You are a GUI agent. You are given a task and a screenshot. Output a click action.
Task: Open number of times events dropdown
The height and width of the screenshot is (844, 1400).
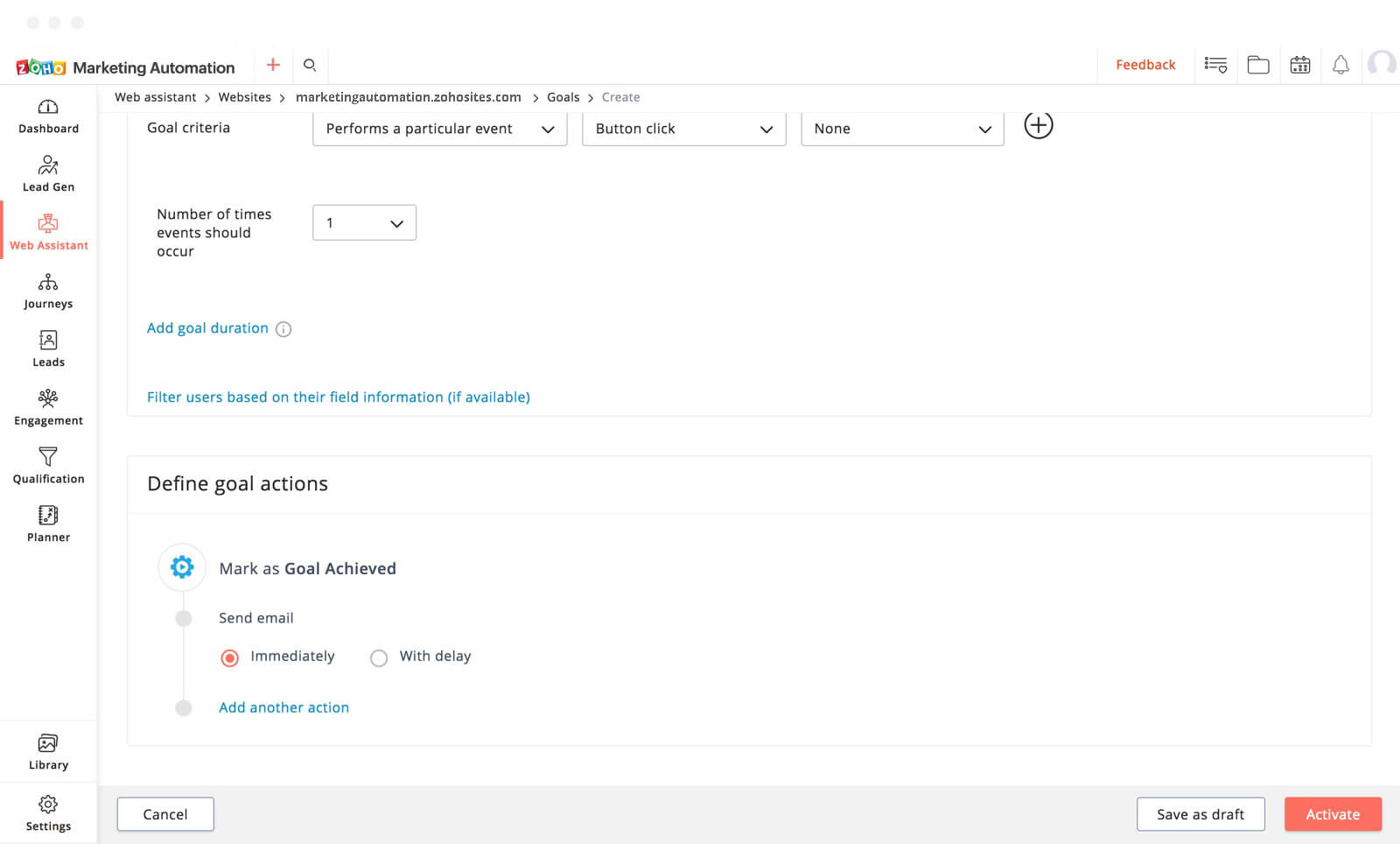coord(364,223)
